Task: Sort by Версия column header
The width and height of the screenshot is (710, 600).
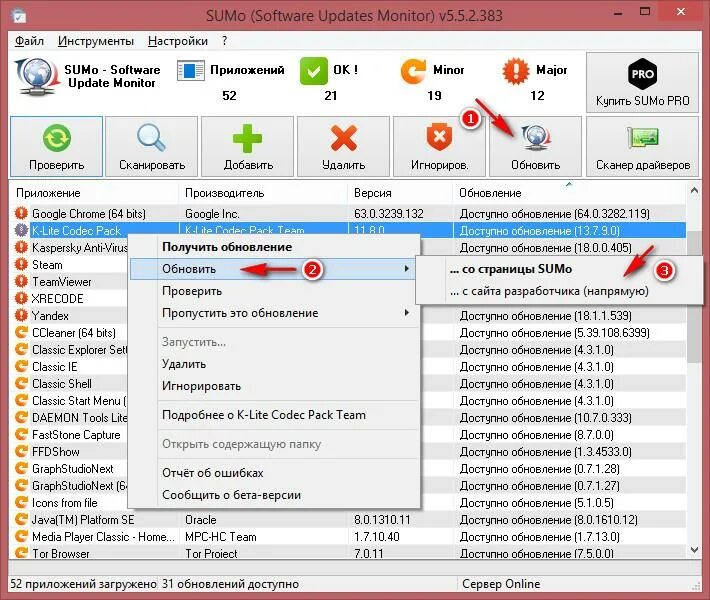Action: 400,193
